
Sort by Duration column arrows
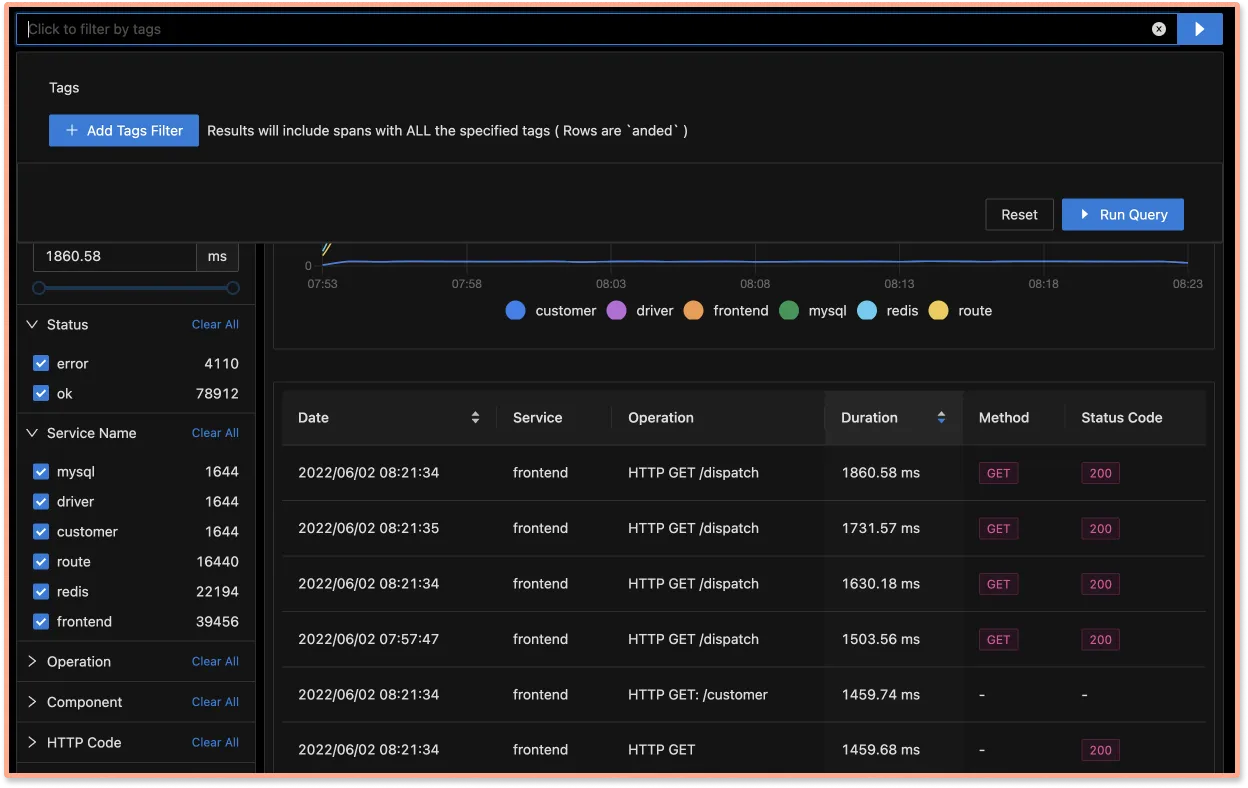(941, 418)
